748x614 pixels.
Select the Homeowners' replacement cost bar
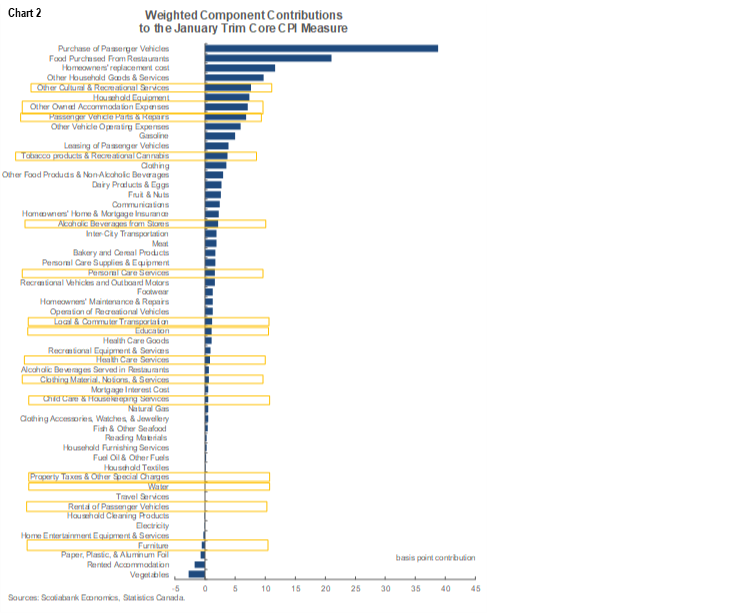click(239, 68)
